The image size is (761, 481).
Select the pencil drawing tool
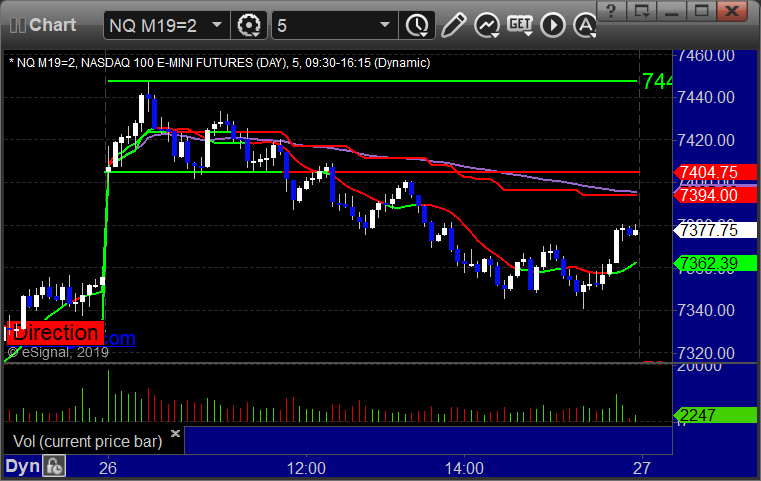point(454,25)
